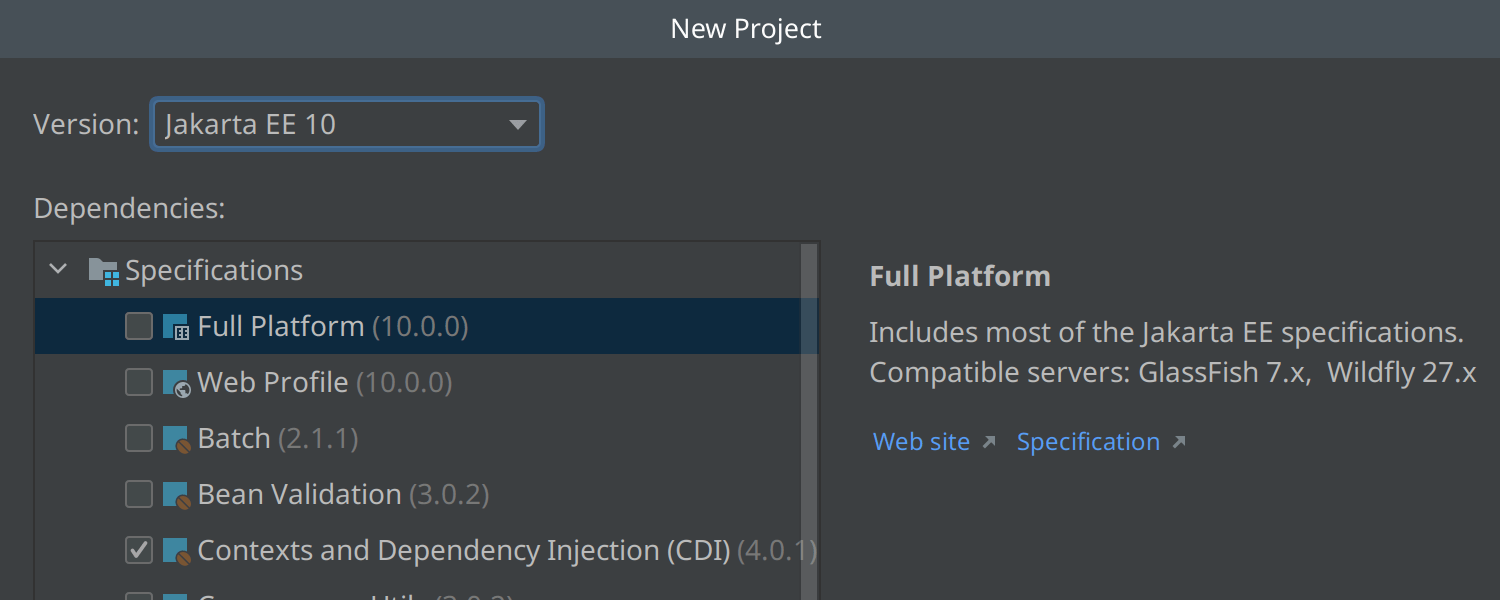
Task: Click the Bean Validation specification icon
Action: point(176,495)
